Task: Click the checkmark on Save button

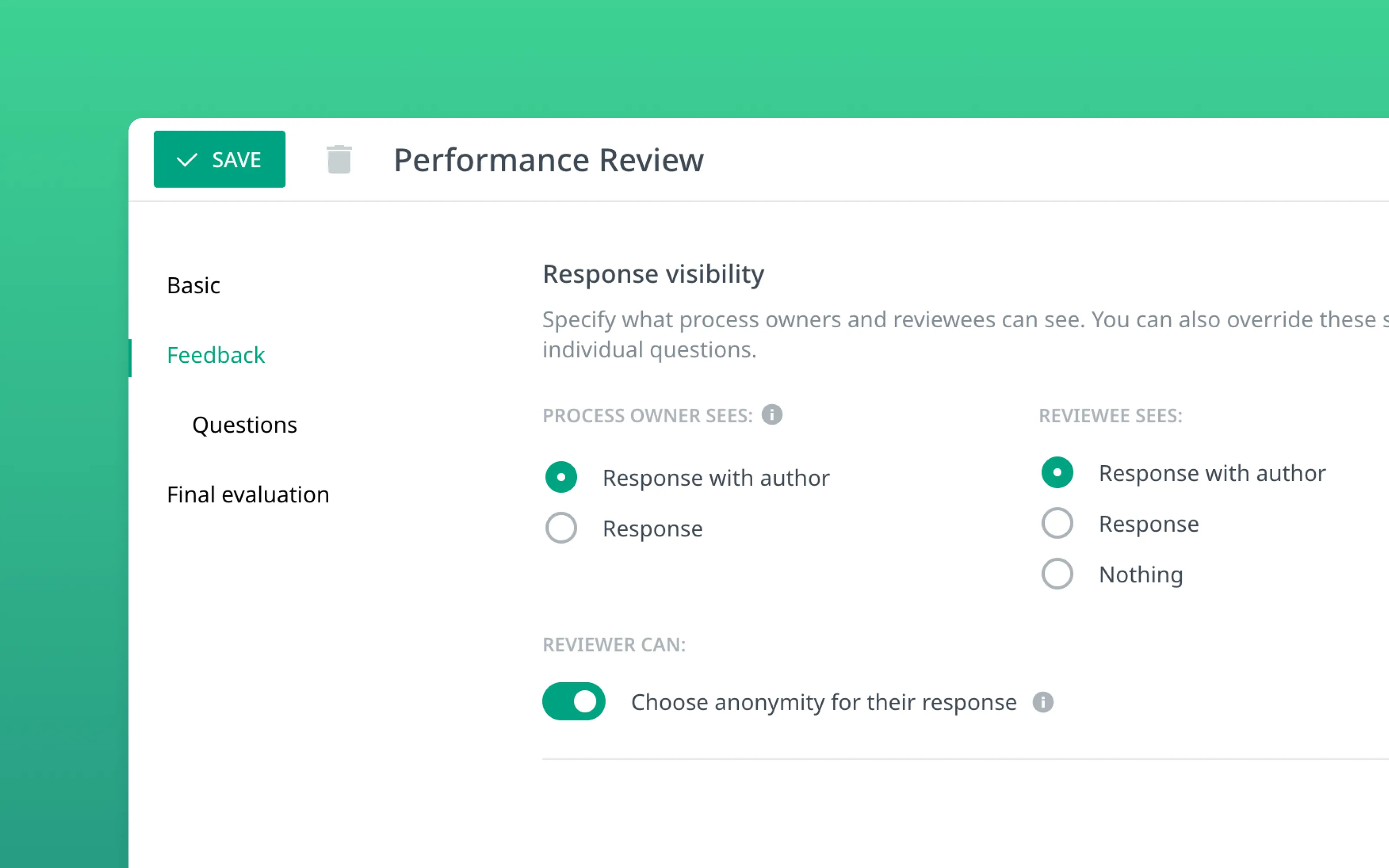Action: pyautogui.click(x=187, y=160)
